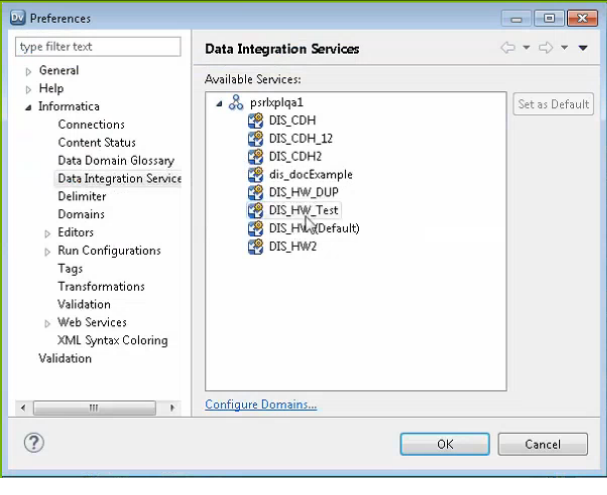Select the psrlxplqa1 domain label
The height and width of the screenshot is (495, 607).
click(276, 103)
